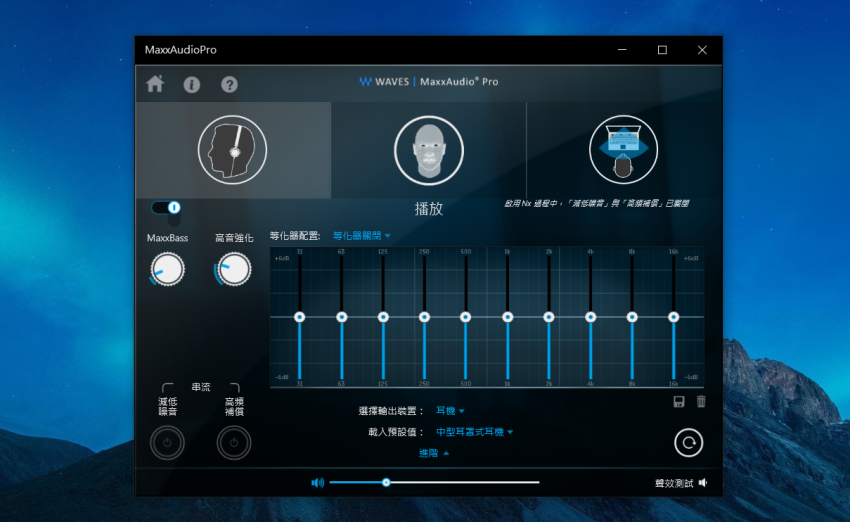The height and width of the screenshot is (522, 850).
Task: Click the 載入預設值 label
Action: tap(396, 432)
